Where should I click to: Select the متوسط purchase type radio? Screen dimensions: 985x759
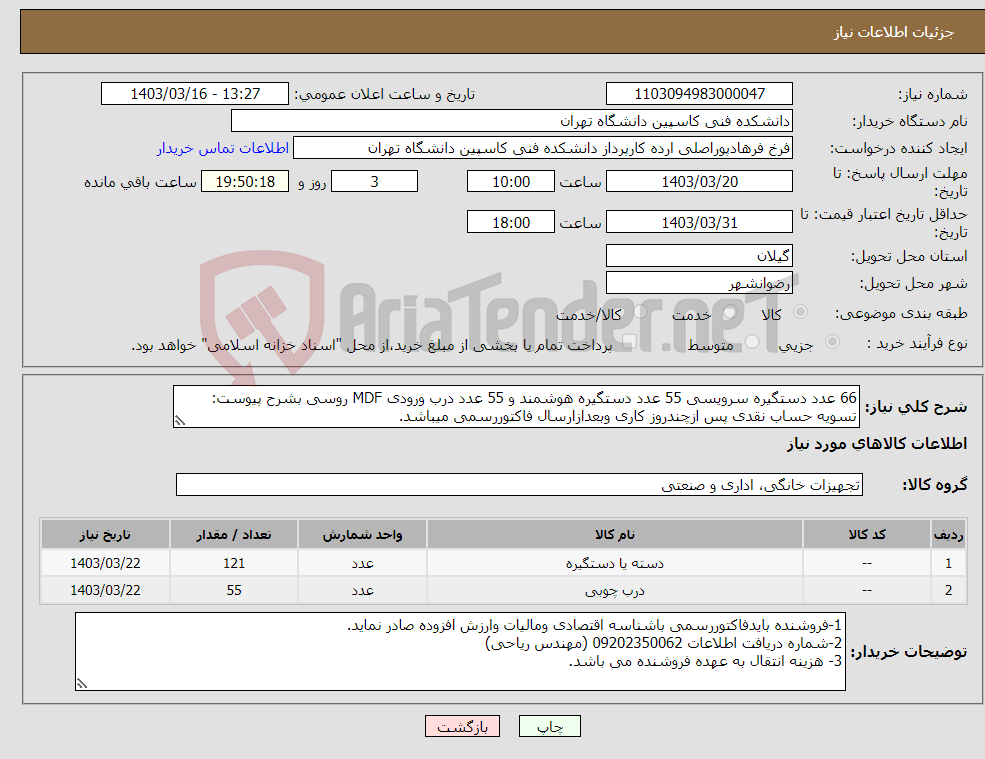[x=752, y=342]
